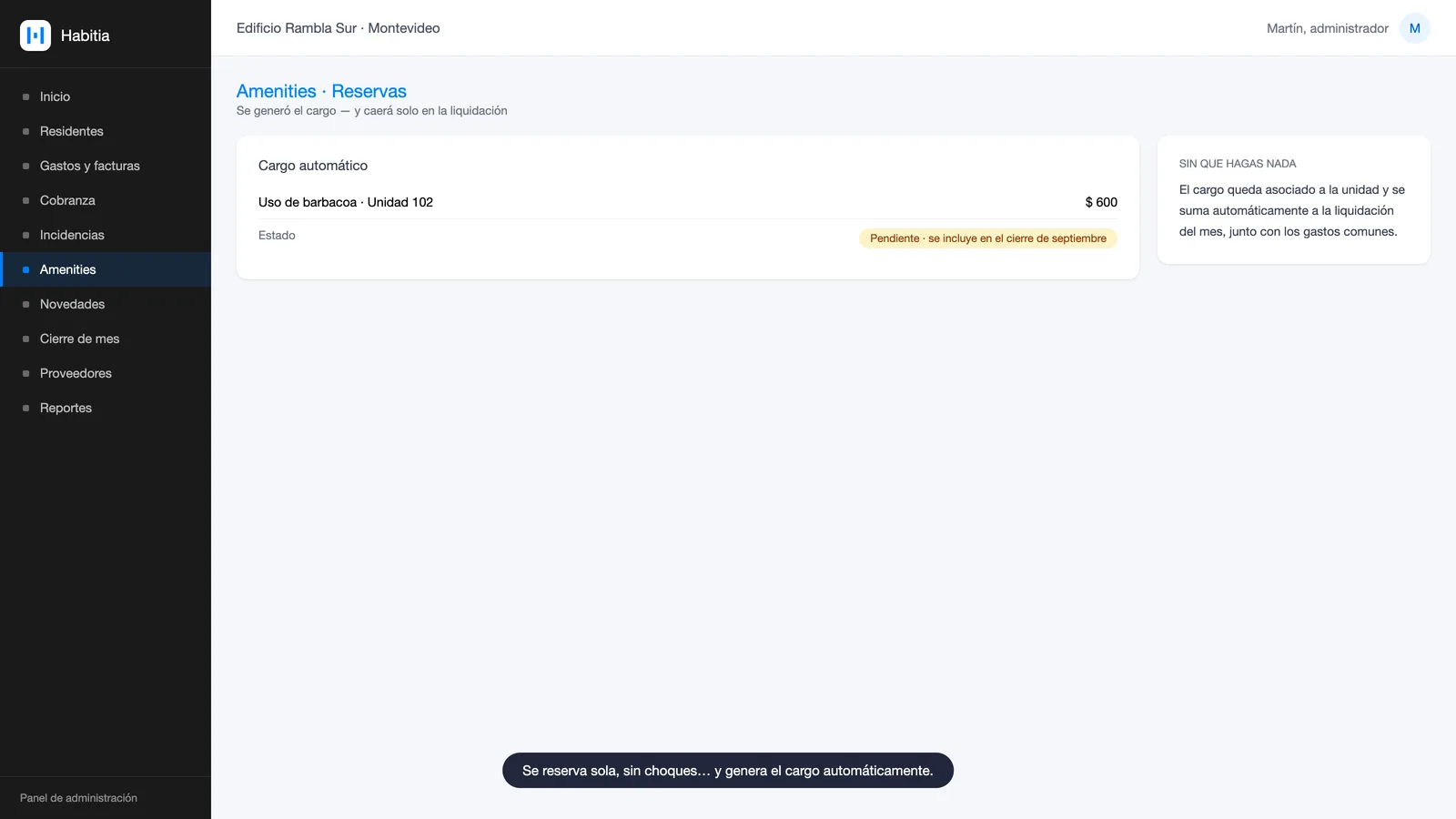Image resolution: width=1456 pixels, height=819 pixels.
Task: Click the bottom caption about automatic charge
Action: point(728,771)
